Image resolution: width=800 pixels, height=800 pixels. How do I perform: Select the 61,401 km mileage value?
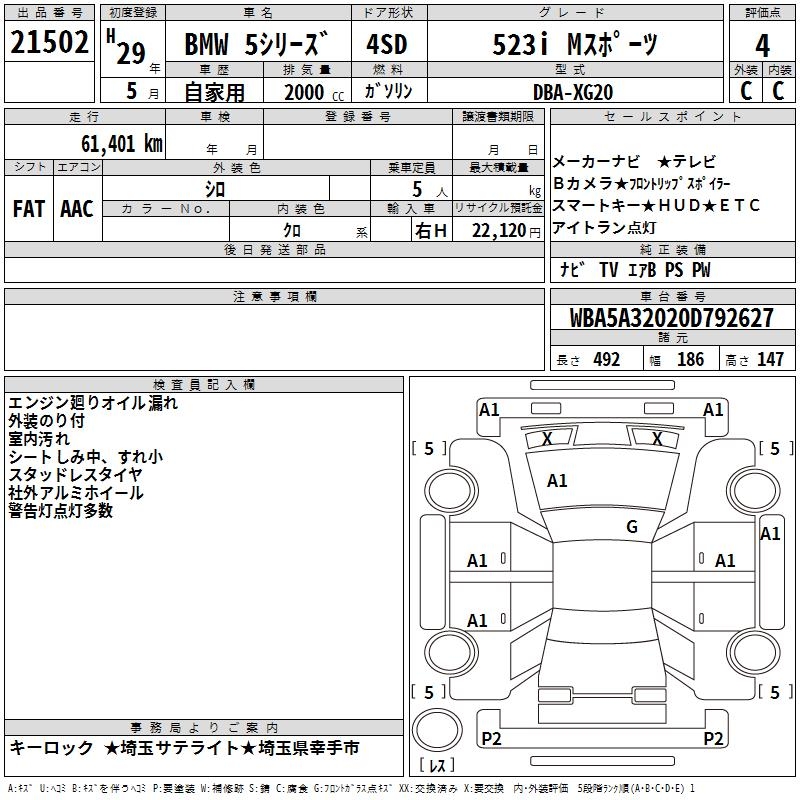(x=115, y=144)
